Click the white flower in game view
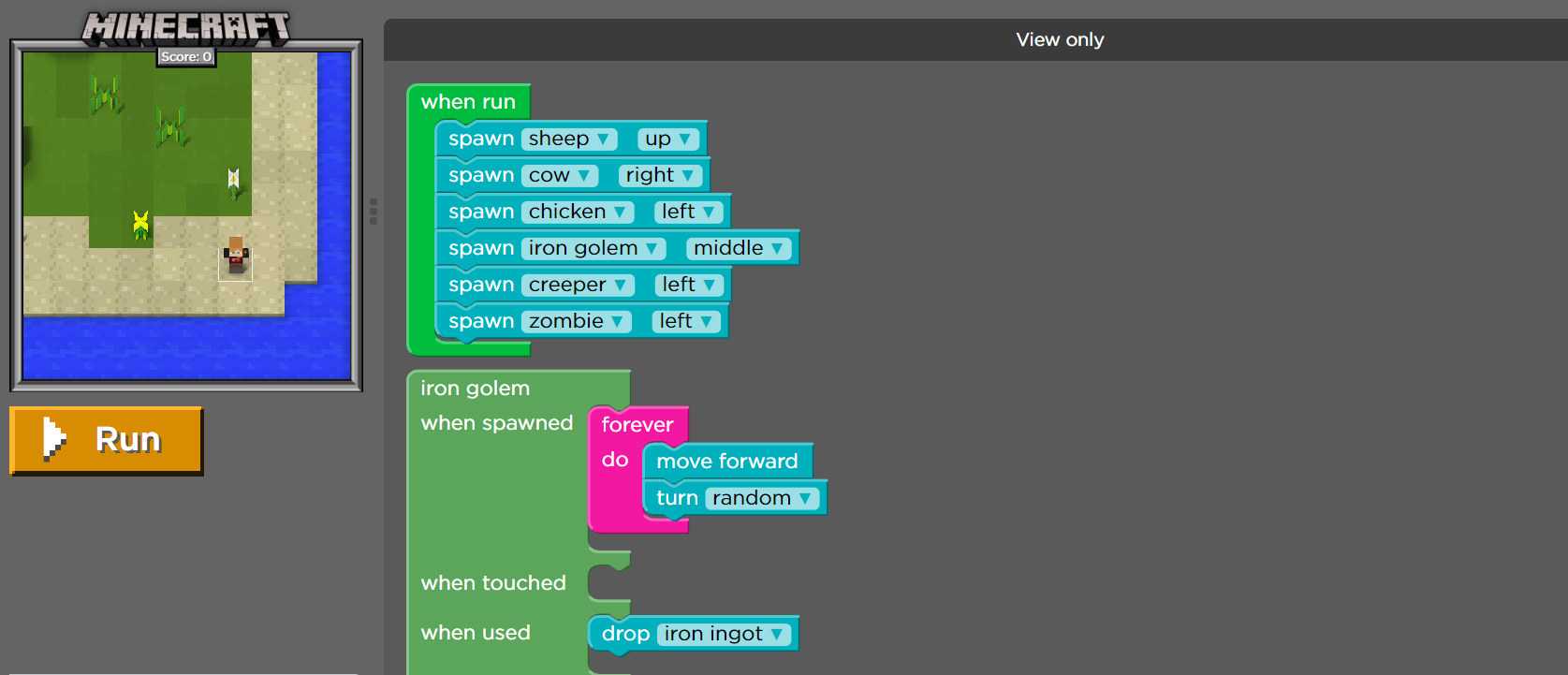 (x=233, y=183)
